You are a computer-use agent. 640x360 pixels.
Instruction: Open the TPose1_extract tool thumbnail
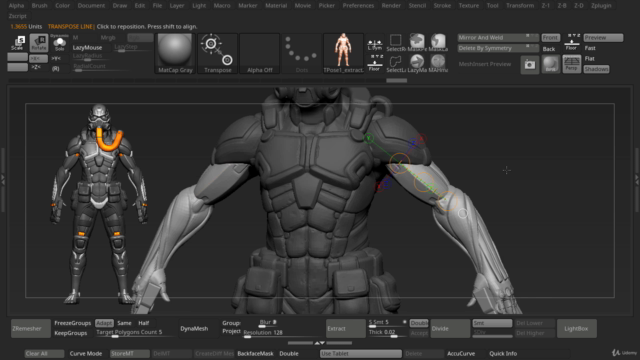pyautogui.click(x=343, y=53)
